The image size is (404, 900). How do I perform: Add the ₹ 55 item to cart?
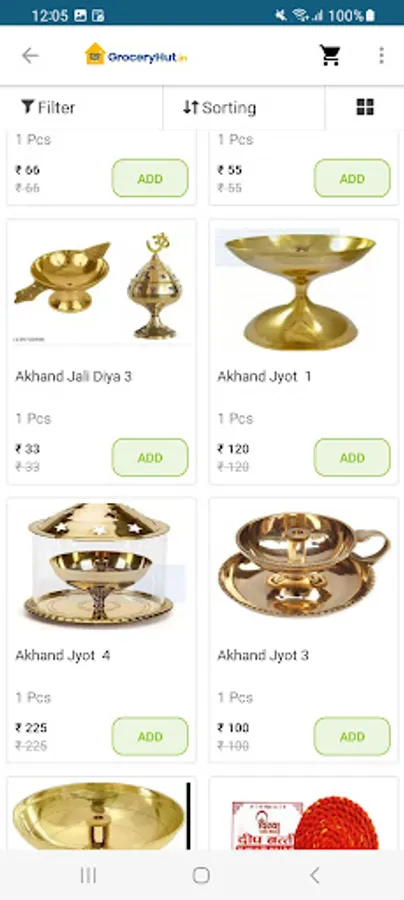352,179
